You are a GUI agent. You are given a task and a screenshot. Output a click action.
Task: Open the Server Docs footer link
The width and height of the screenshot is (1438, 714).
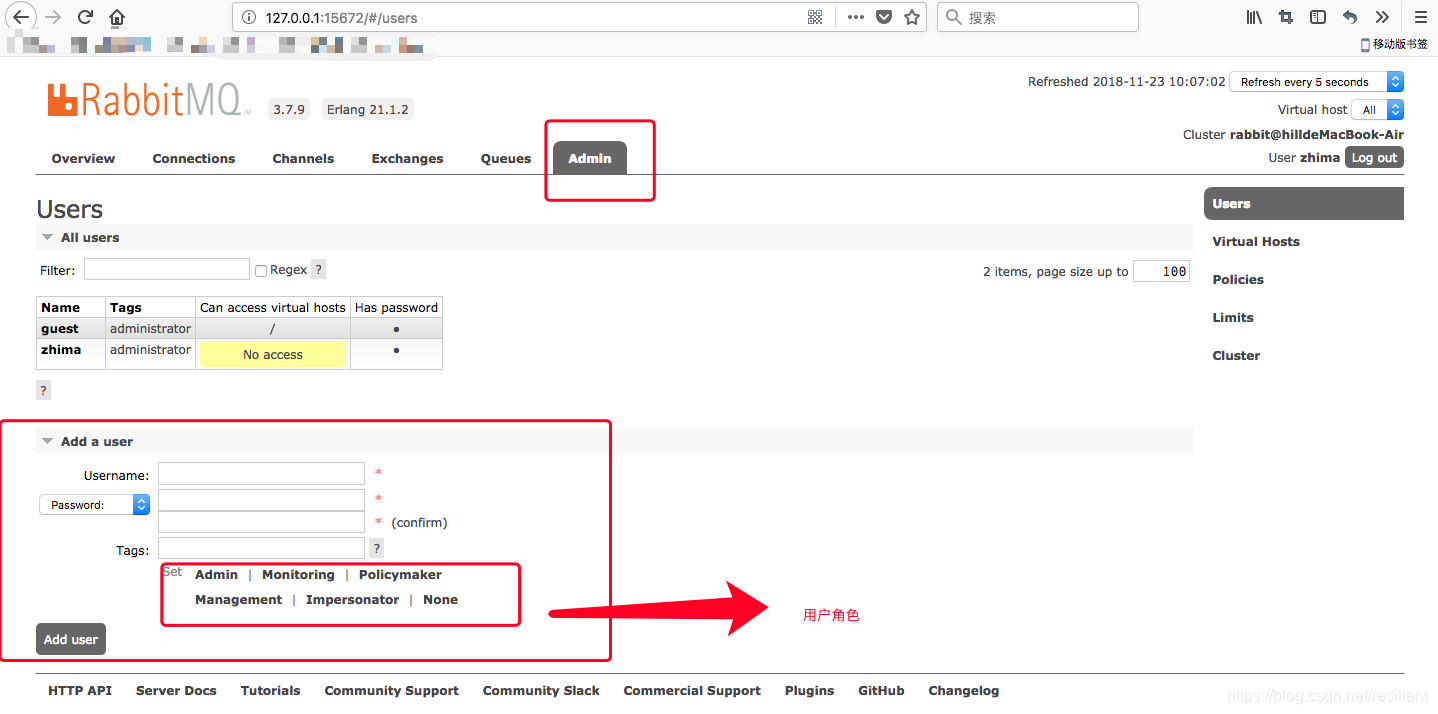tap(176, 690)
